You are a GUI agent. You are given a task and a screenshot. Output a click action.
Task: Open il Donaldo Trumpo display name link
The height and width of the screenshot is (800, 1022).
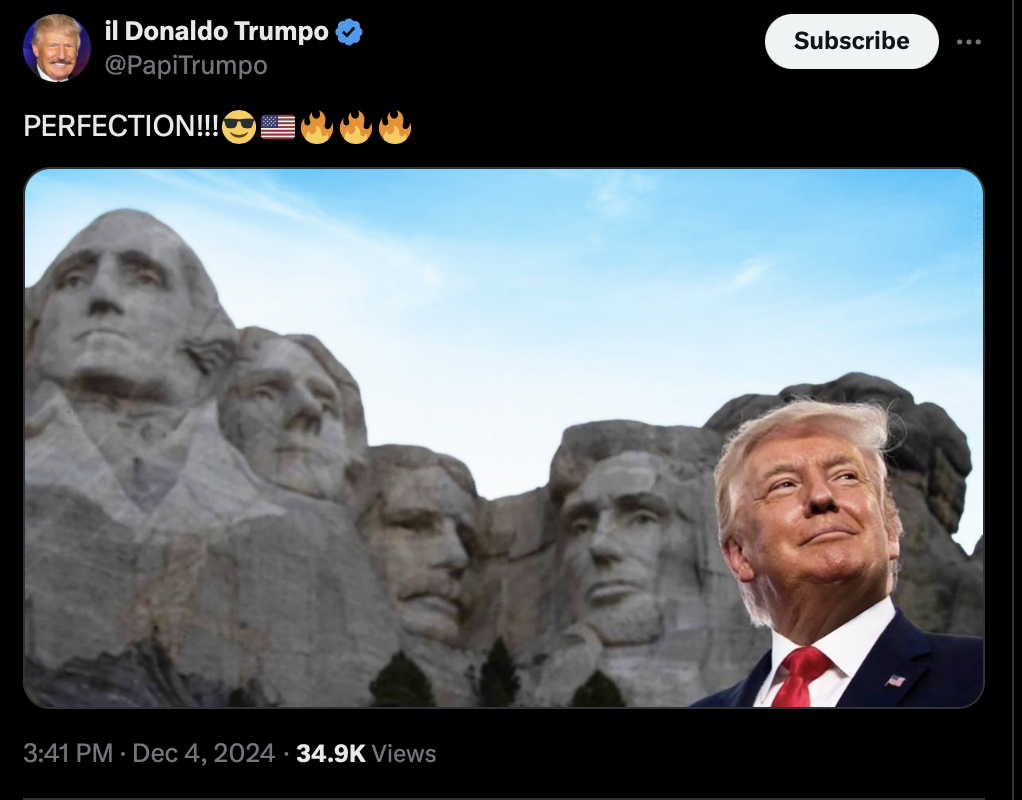[216, 31]
